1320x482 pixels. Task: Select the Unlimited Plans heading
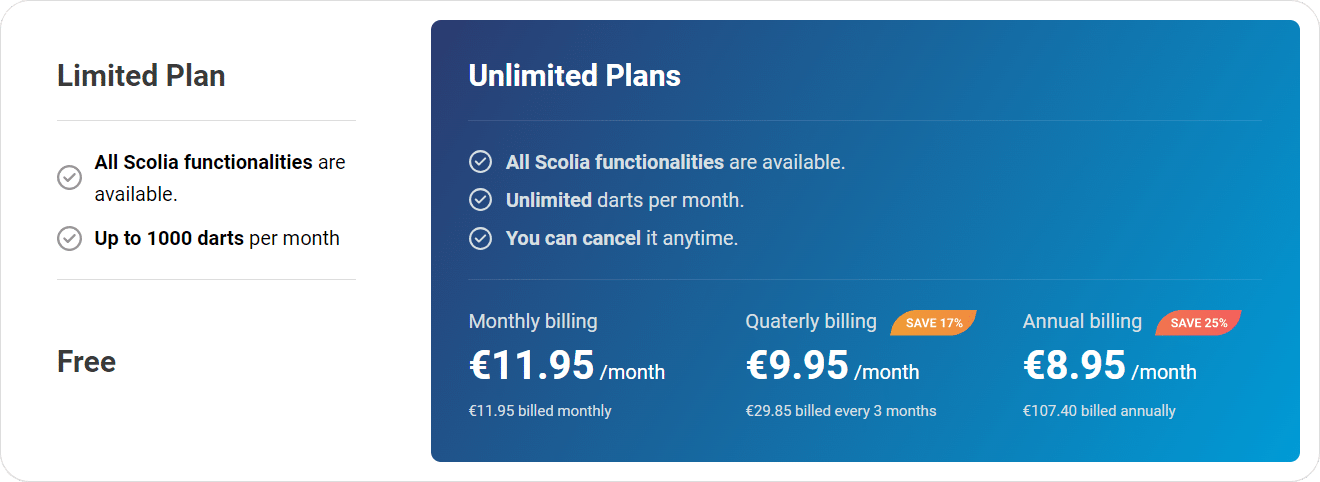click(x=575, y=76)
